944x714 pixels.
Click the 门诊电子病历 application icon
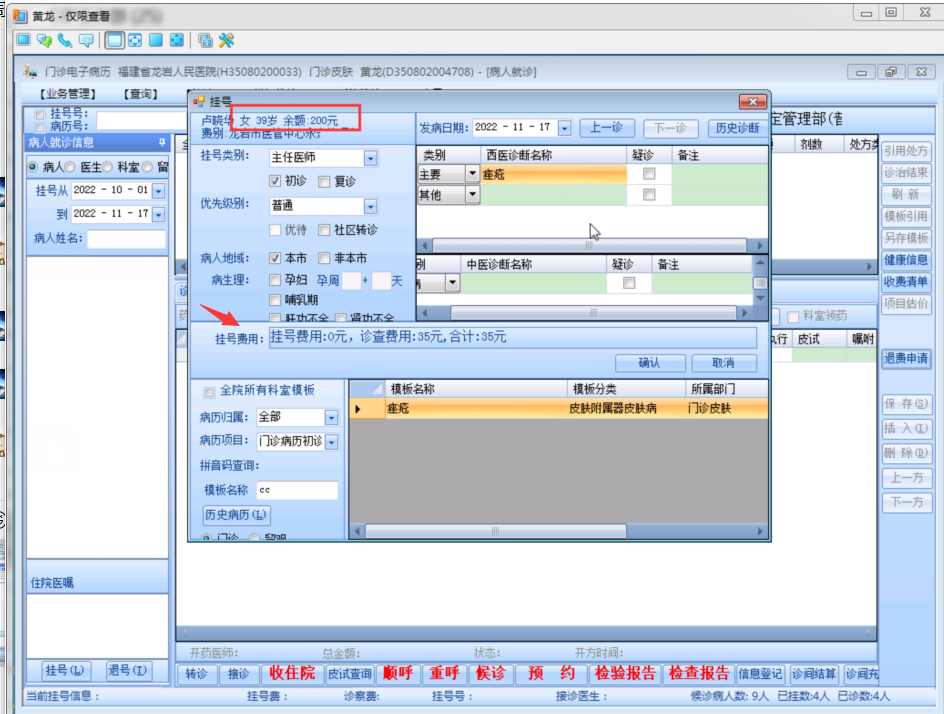[30, 72]
